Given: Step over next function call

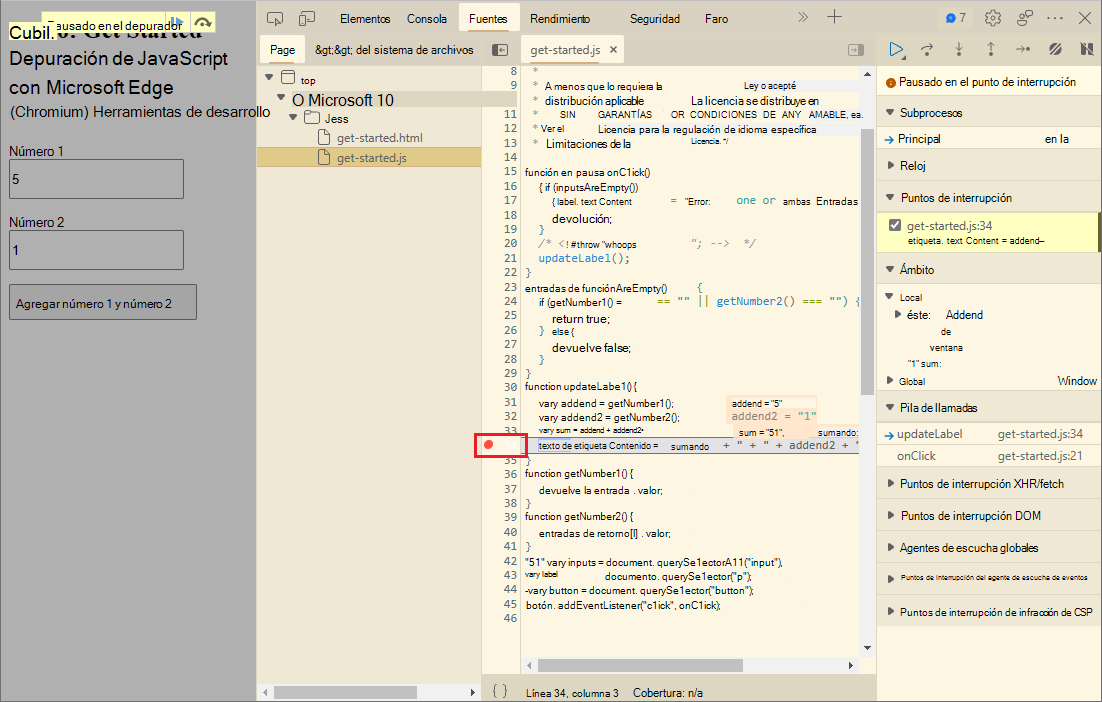Looking at the screenshot, I should click(x=927, y=49).
